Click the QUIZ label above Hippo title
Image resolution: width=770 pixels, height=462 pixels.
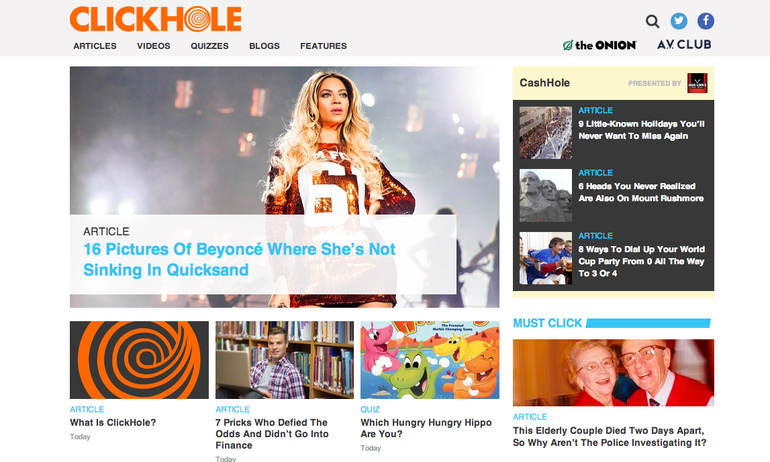(370, 409)
